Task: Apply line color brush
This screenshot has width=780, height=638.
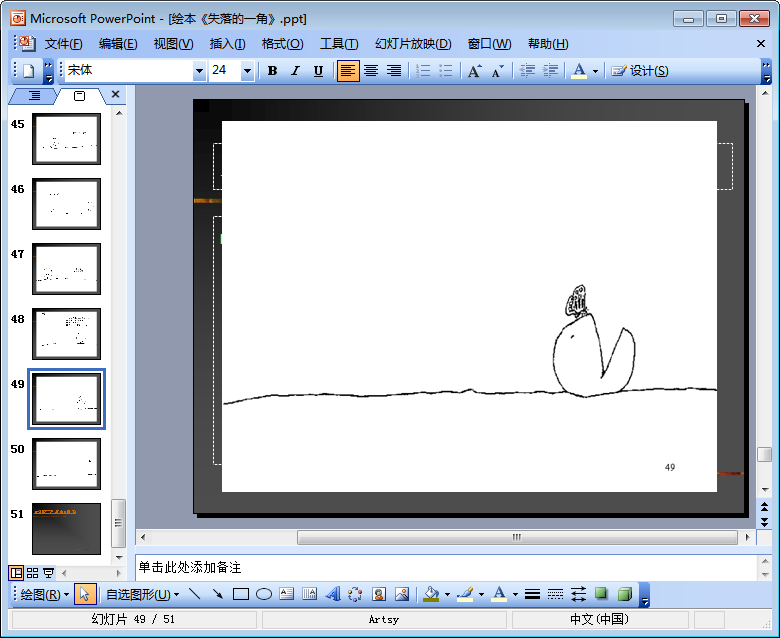Action: point(465,594)
